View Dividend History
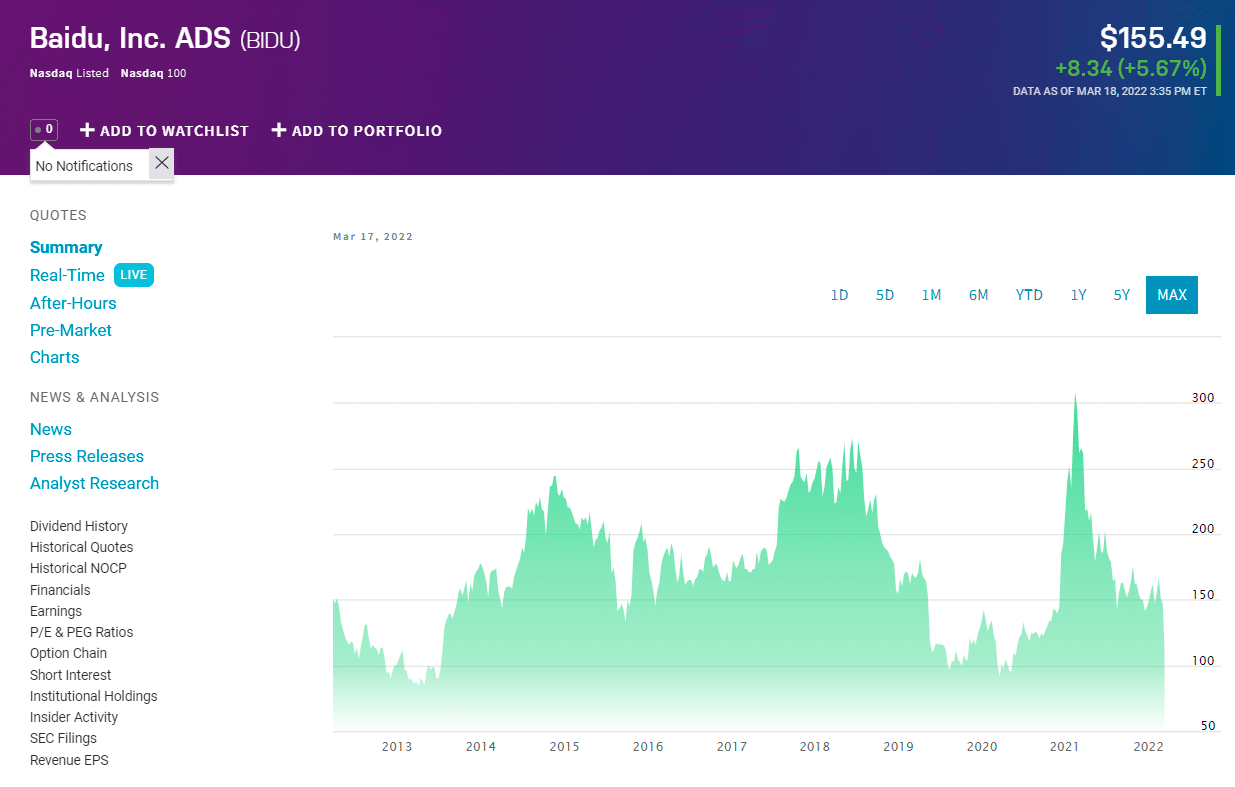1235x787 pixels. tap(79, 526)
